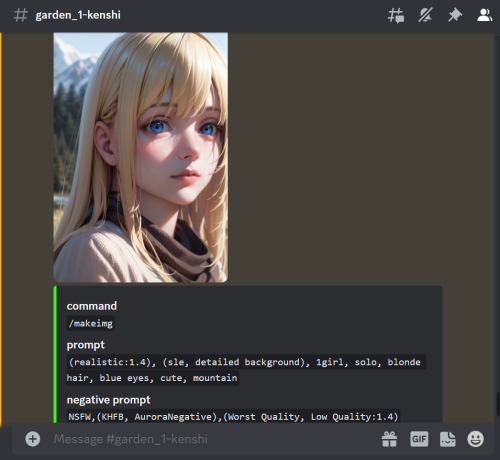Open the emoji picker

[476, 439]
